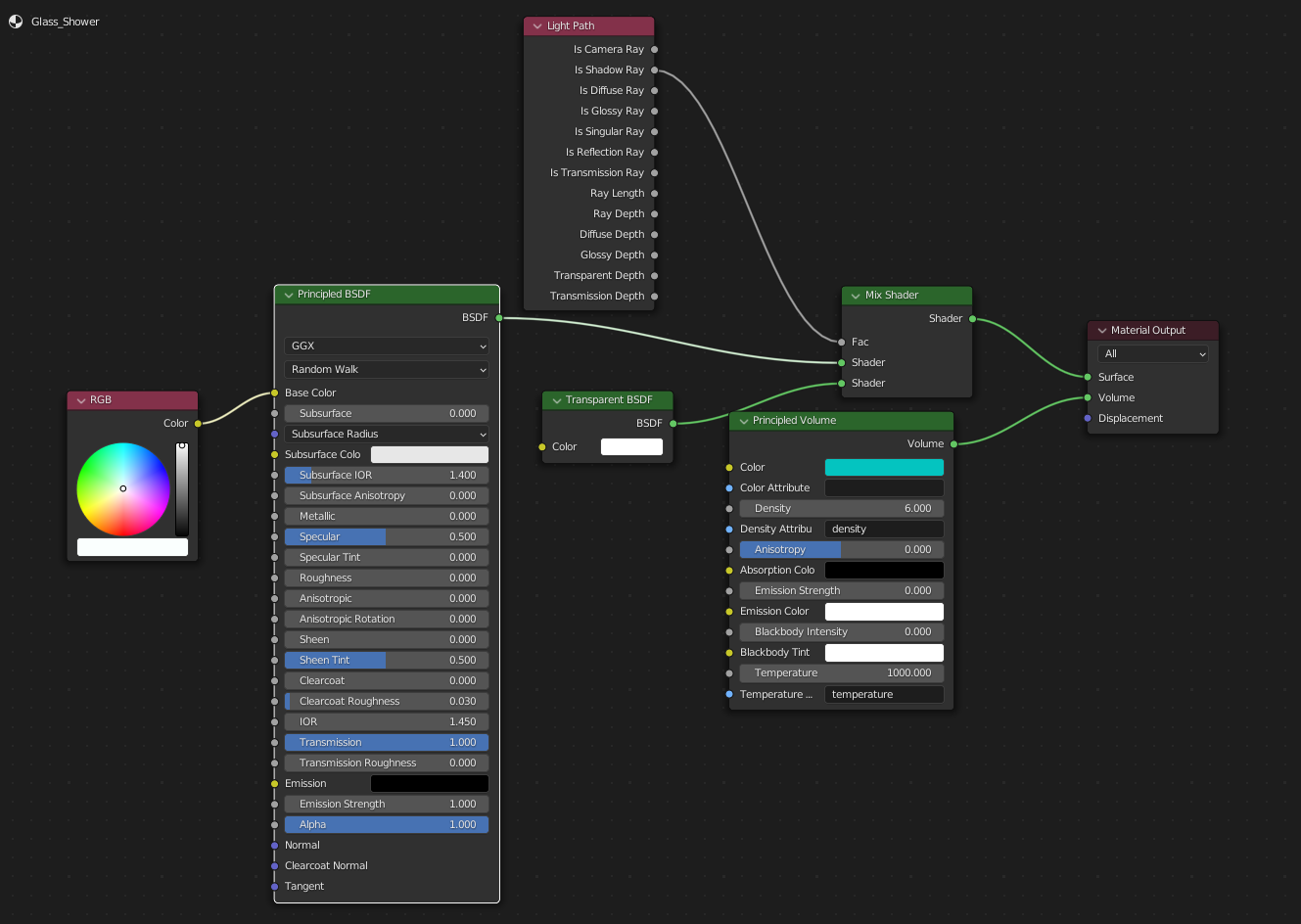Open the All target dropdown in Material Output
Image resolution: width=1301 pixels, height=924 pixels.
click(1153, 354)
